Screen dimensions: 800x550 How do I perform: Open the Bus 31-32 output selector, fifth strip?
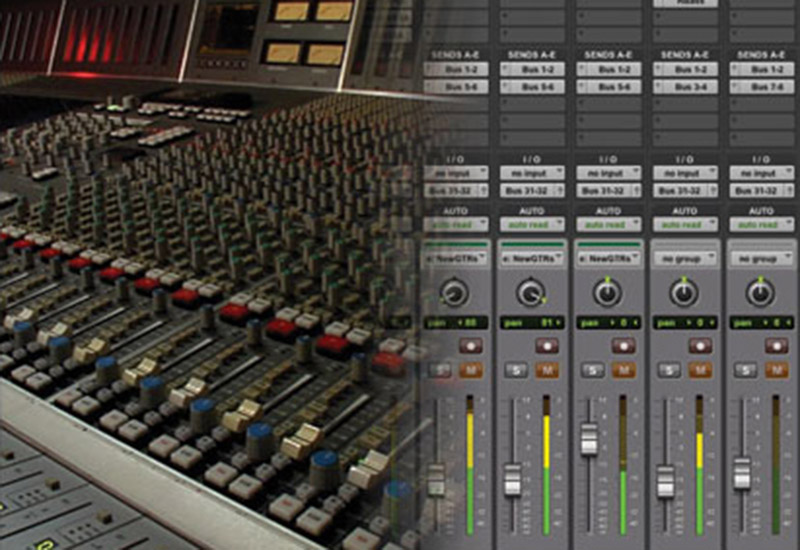(762, 191)
